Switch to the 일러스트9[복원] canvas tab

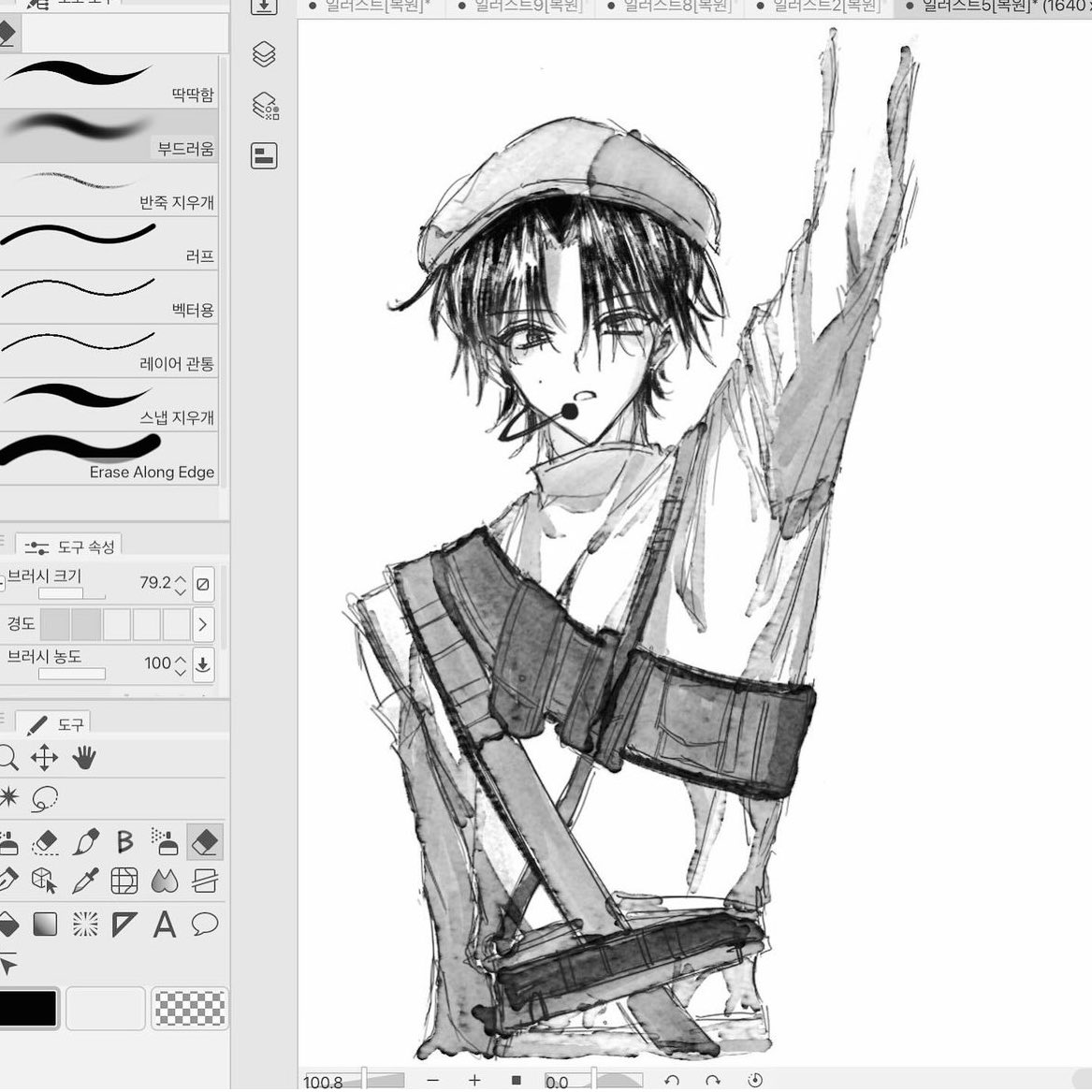(521, 7)
